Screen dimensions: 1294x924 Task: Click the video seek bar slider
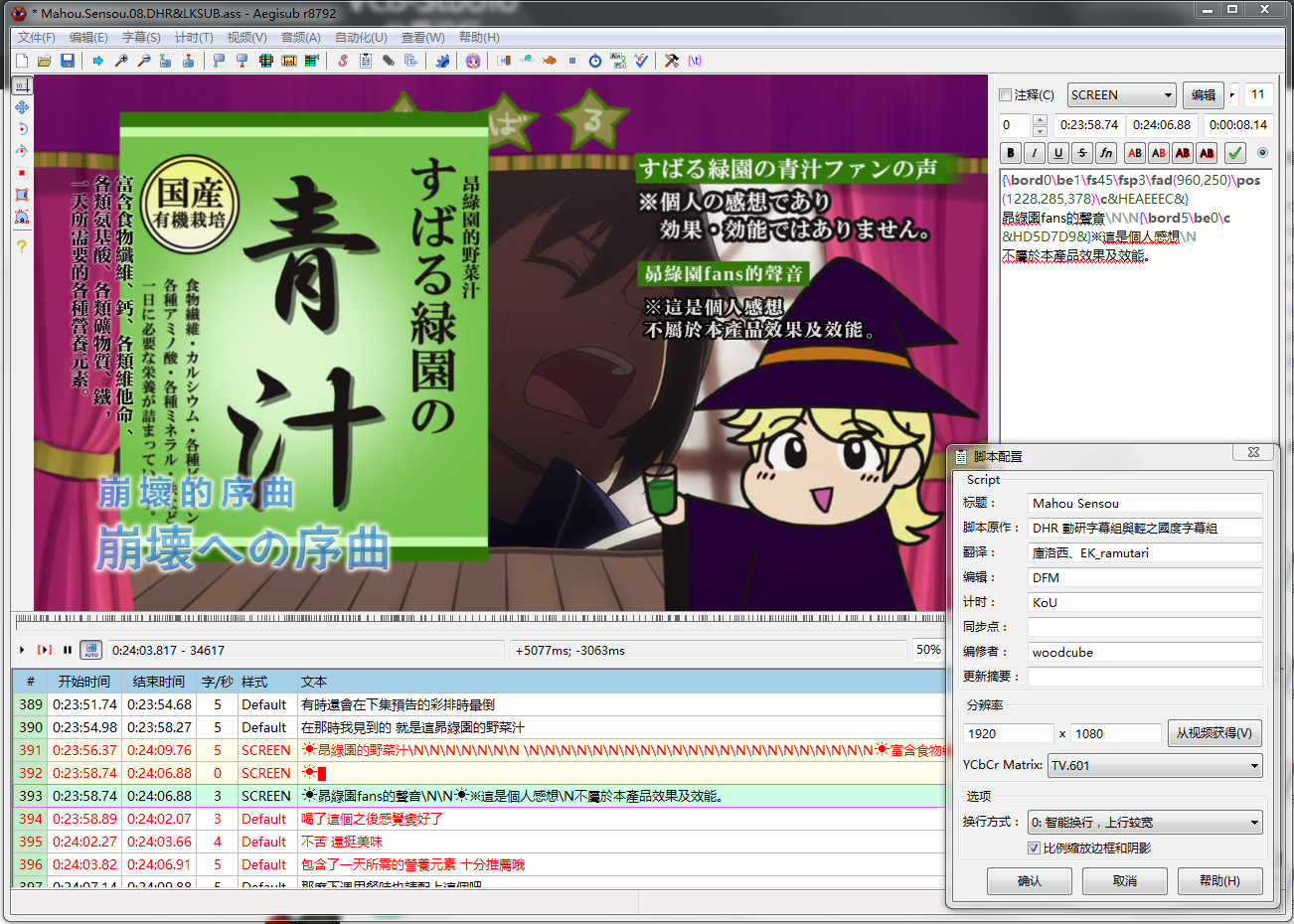[x=479, y=621]
